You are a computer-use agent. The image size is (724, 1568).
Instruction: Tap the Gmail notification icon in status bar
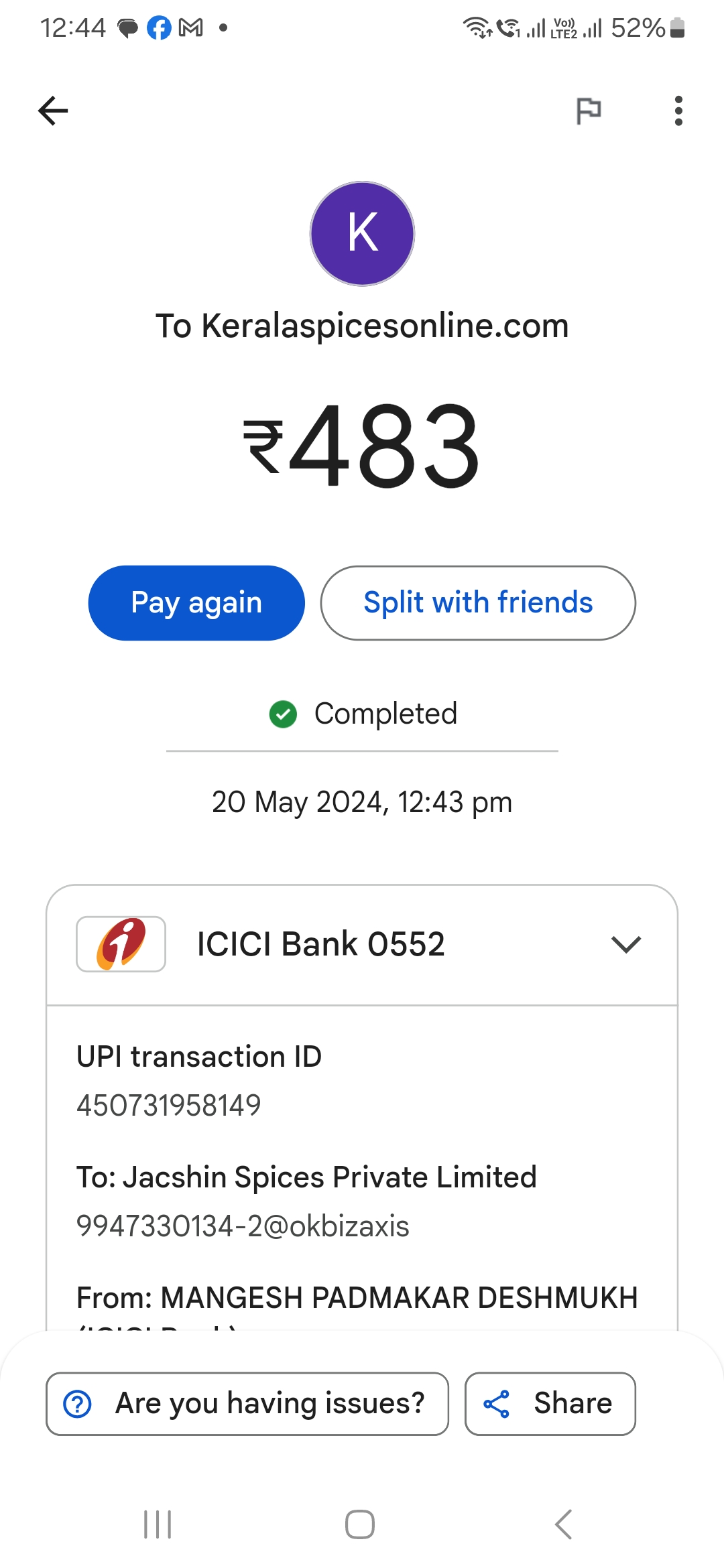(191, 28)
